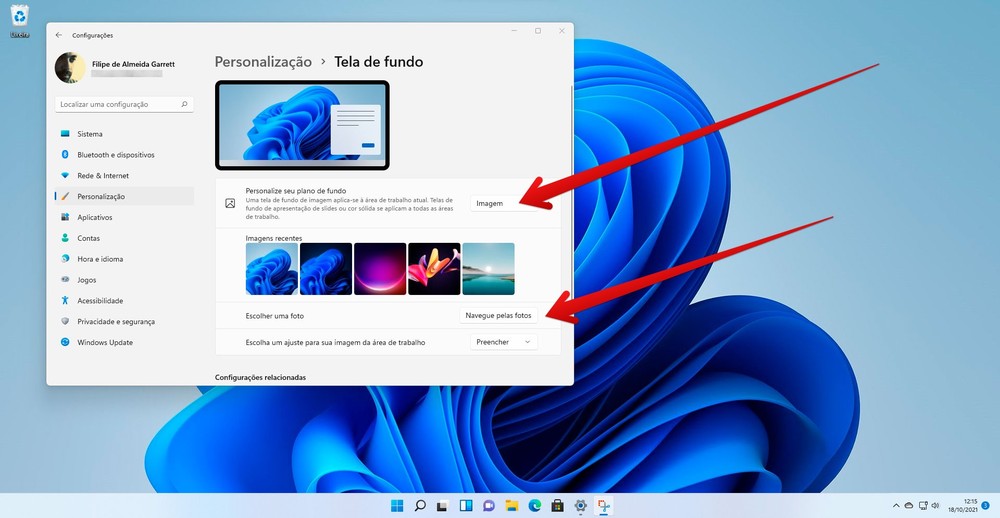The height and width of the screenshot is (518, 1000).
Task: Open the Preencher fit dropdown
Action: click(x=504, y=342)
